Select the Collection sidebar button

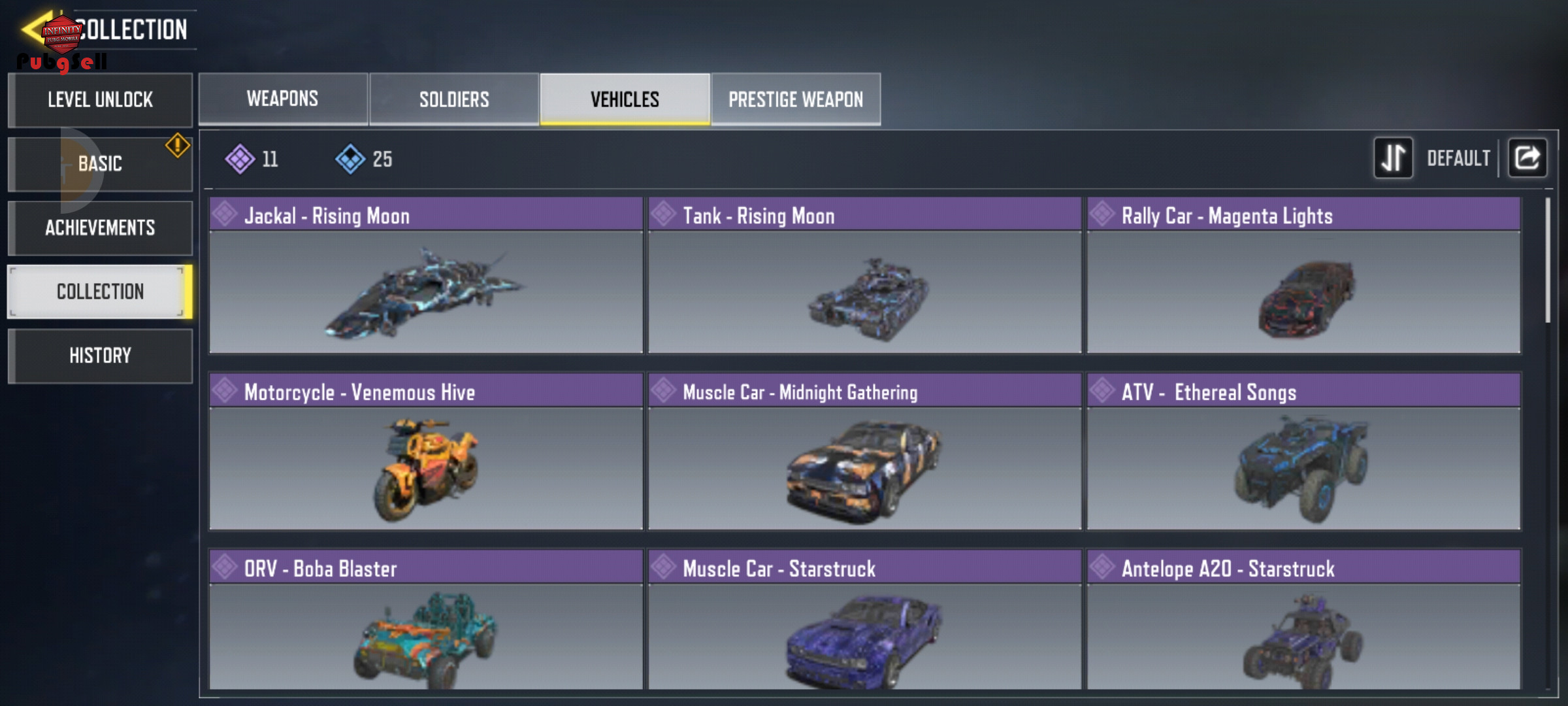(x=100, y=292)
